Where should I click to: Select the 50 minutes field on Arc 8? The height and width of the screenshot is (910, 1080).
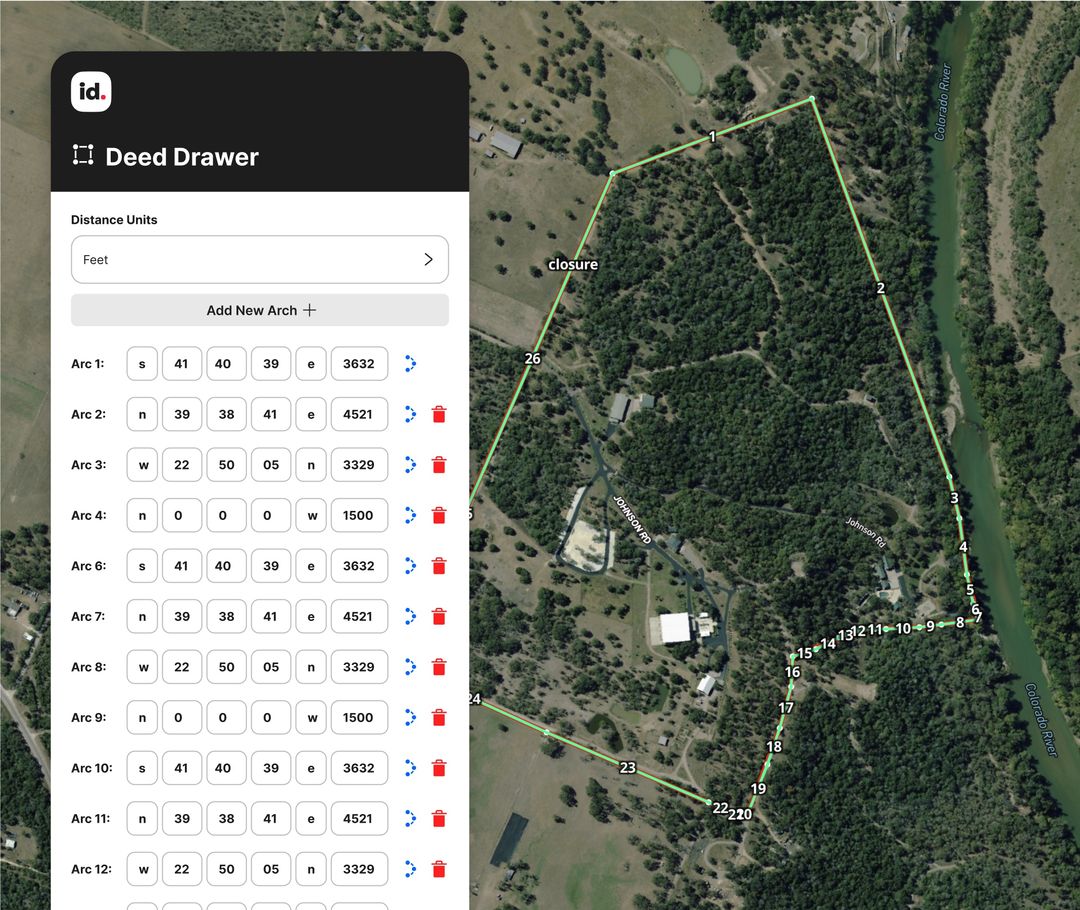pos(225,667)
